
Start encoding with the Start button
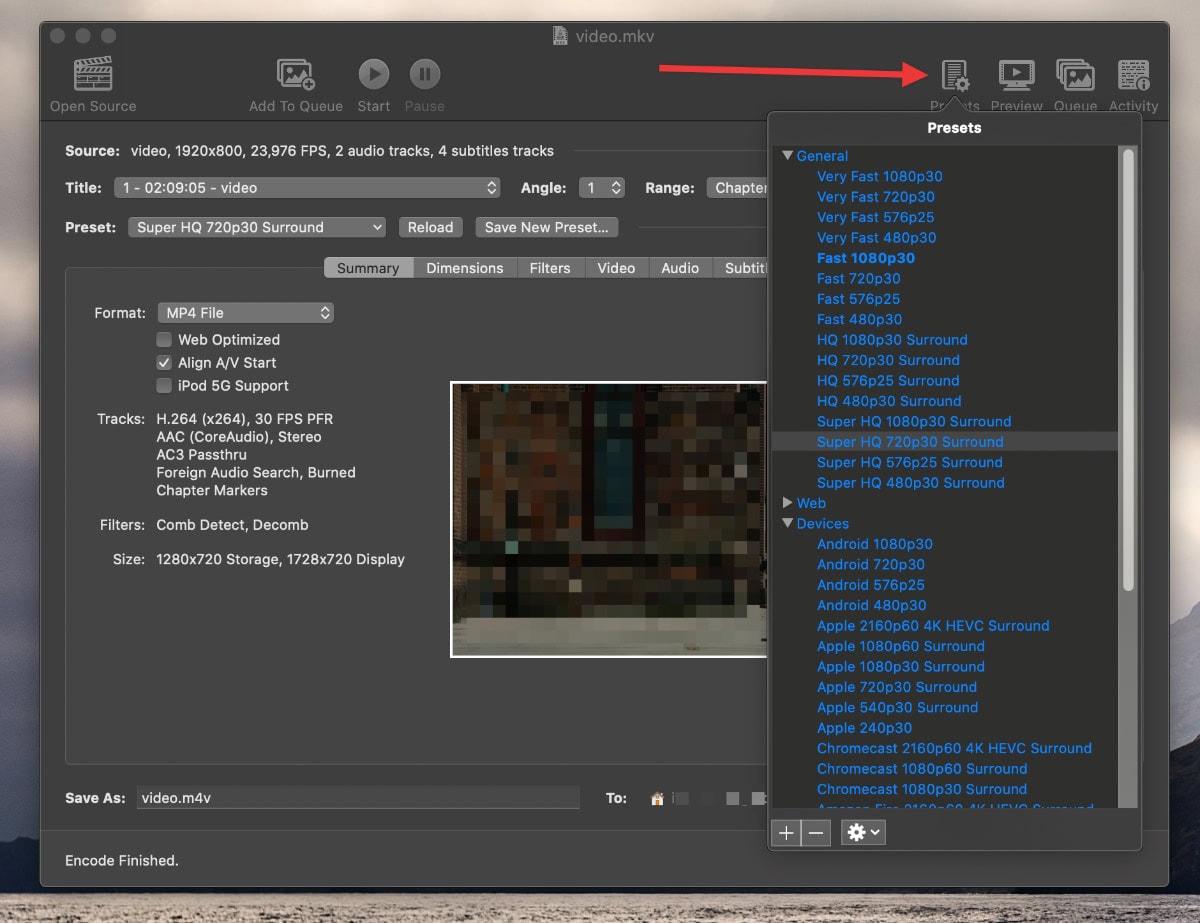[x=374, y=74]
